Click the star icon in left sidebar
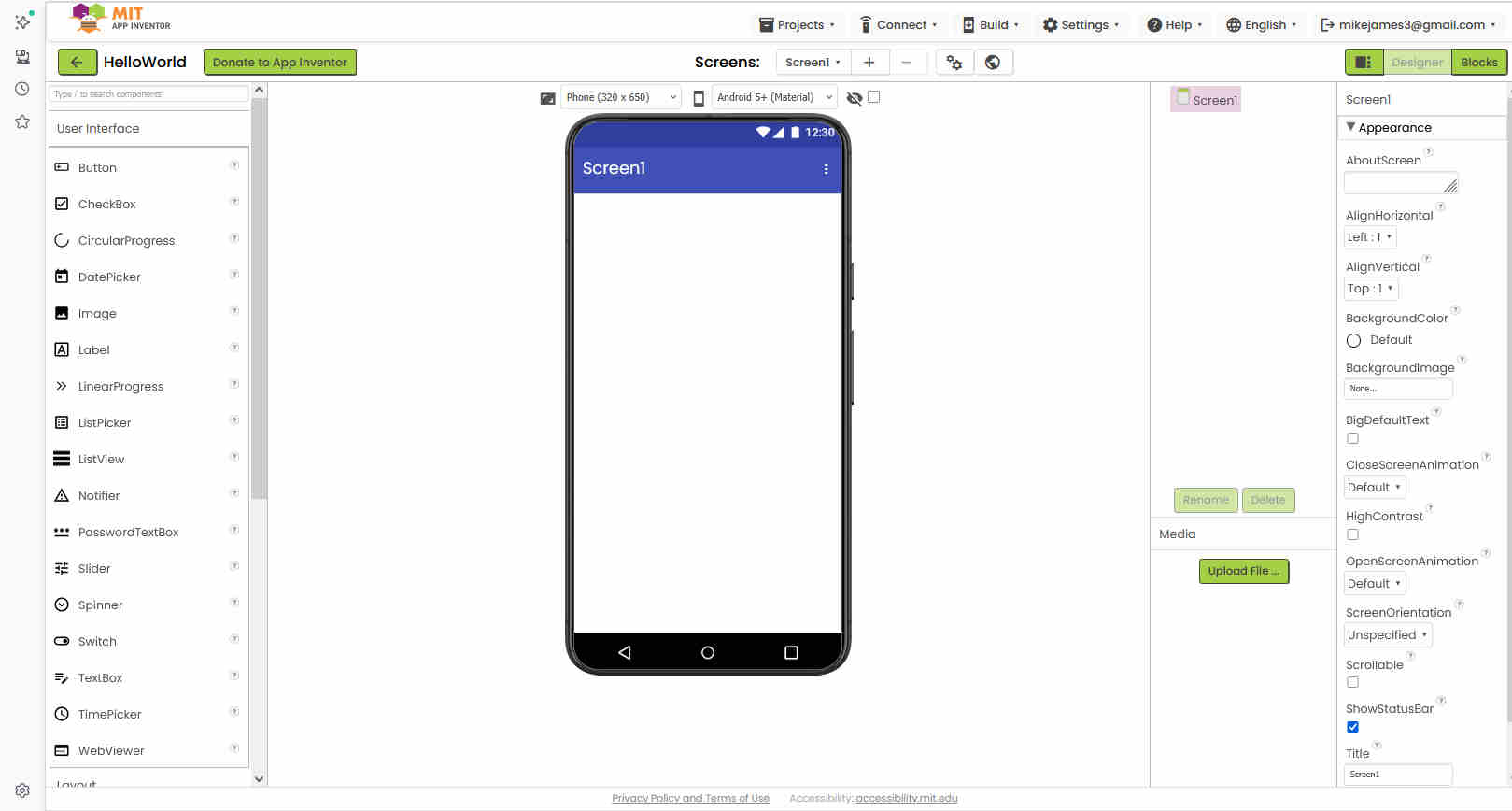 (22, 122)
